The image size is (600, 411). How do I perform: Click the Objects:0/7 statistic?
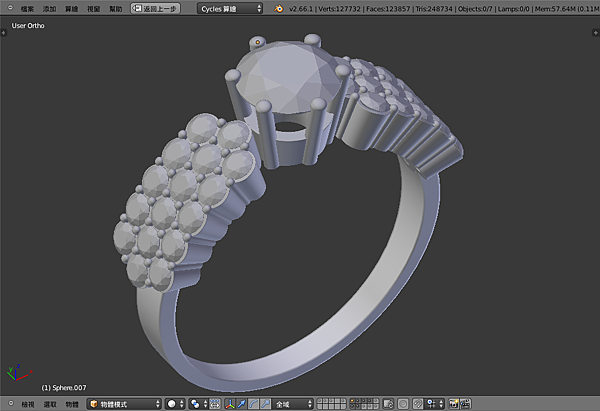(475, 8)
